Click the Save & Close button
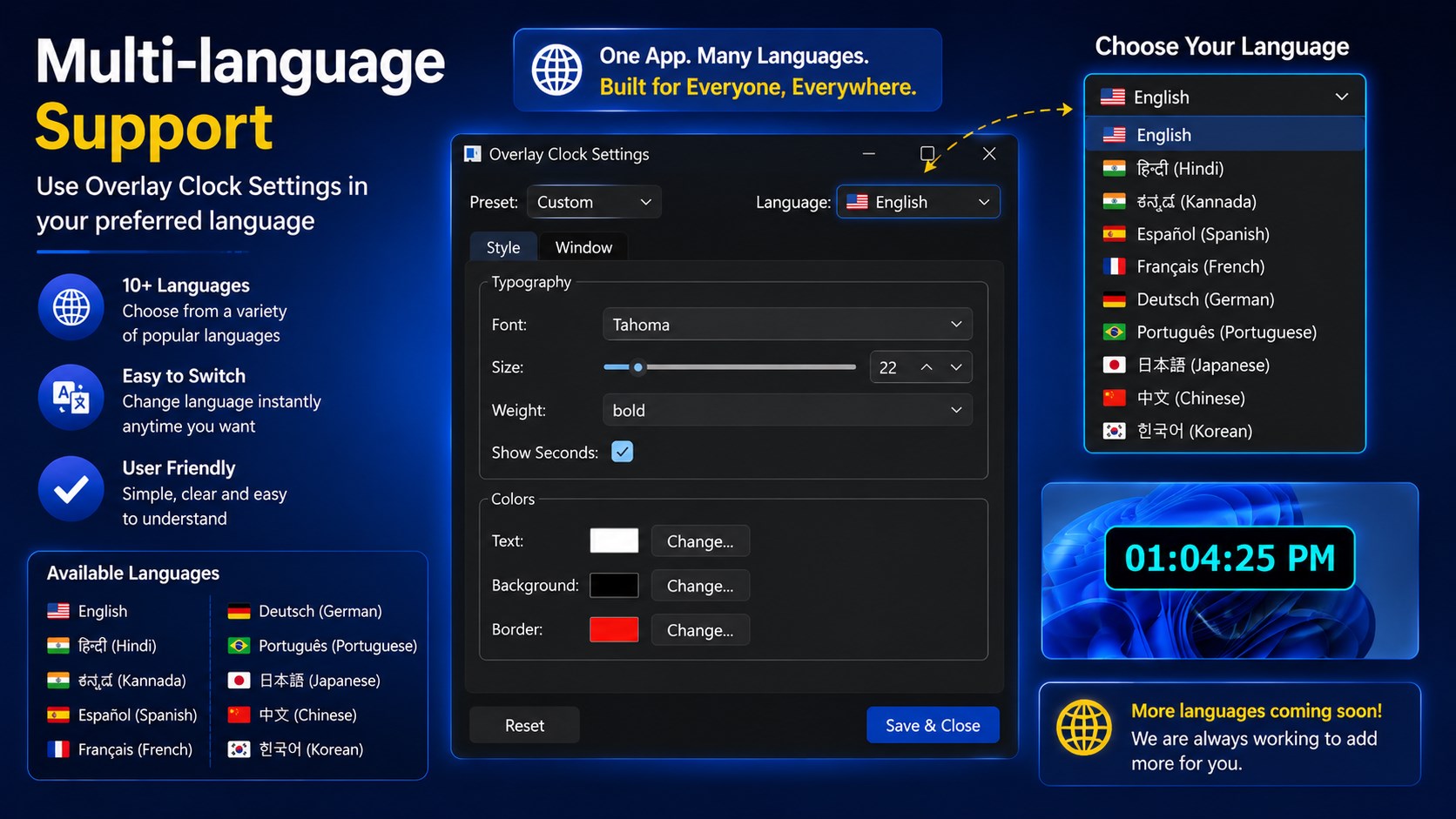The height and width of the screenshot is (819, 1456). point(933,725)
